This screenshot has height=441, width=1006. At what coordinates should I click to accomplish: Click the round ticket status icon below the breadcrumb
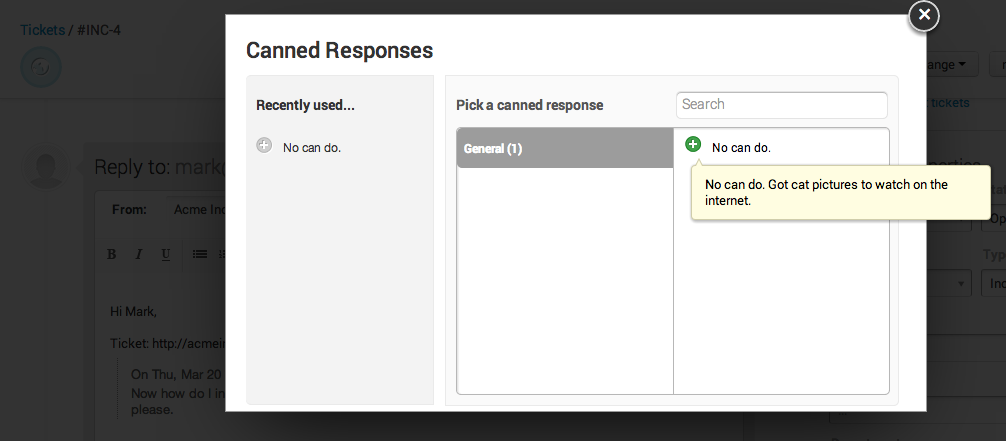41,66
